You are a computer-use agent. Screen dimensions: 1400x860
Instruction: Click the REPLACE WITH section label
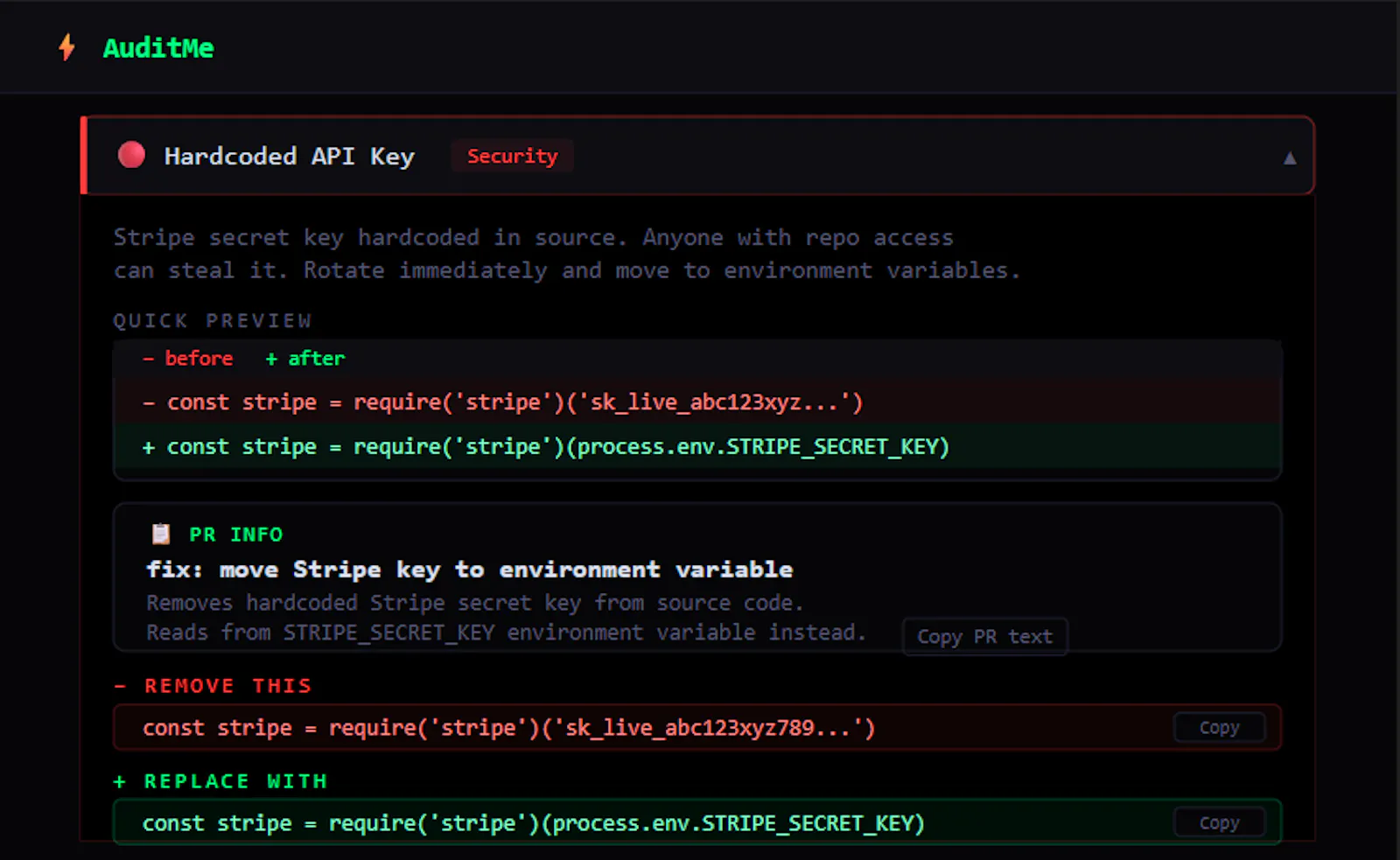pos(220,781)
